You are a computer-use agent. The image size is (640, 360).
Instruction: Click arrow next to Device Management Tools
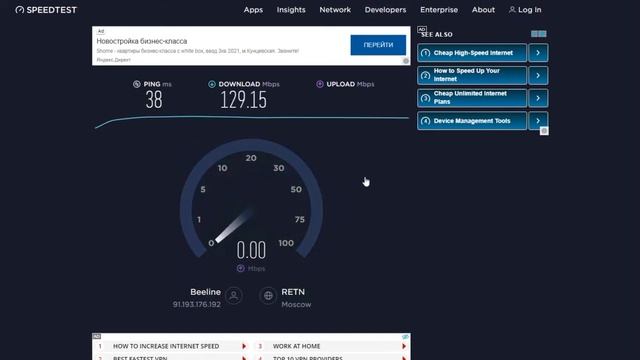(538, 120)
